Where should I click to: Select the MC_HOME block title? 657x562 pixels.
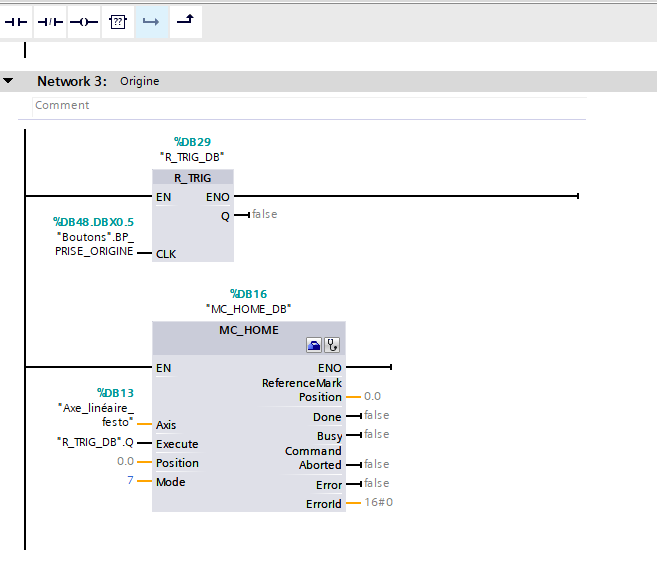click(249, 330)
